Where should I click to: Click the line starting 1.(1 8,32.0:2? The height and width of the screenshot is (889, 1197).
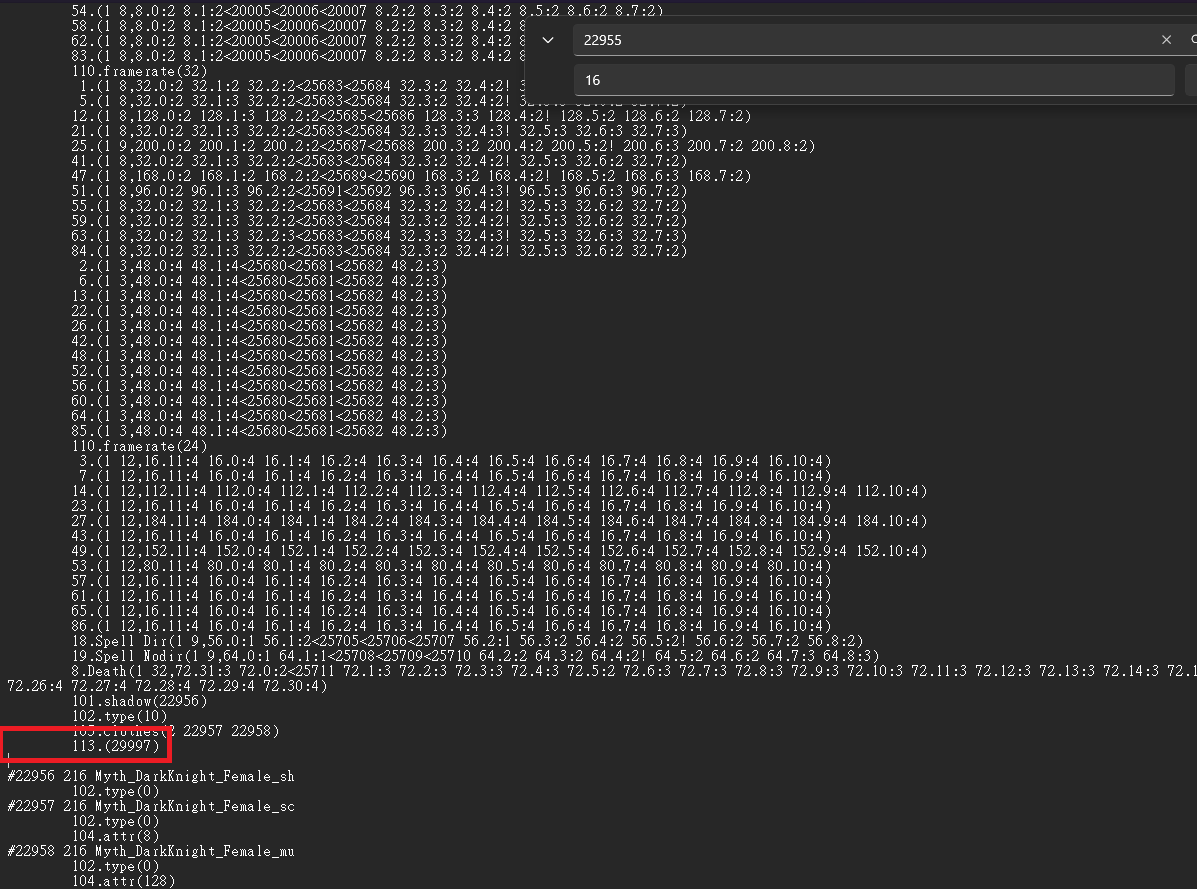[302, 86]
